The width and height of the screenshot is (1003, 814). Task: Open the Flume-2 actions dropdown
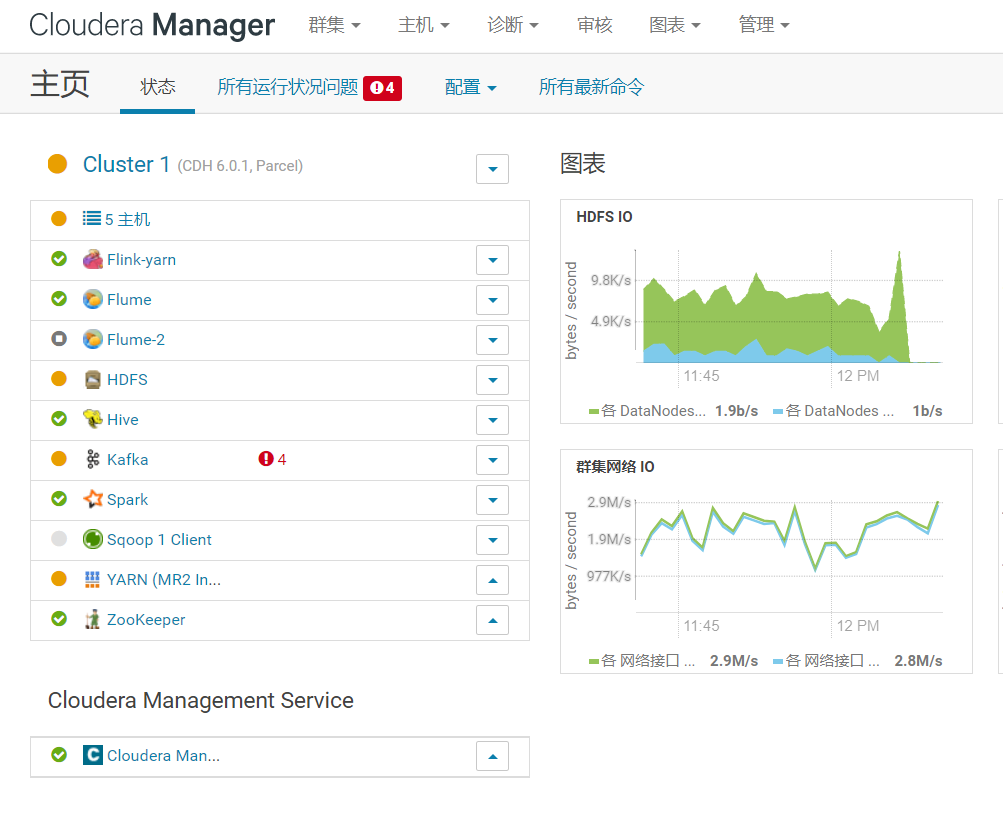tap(493, 340)
